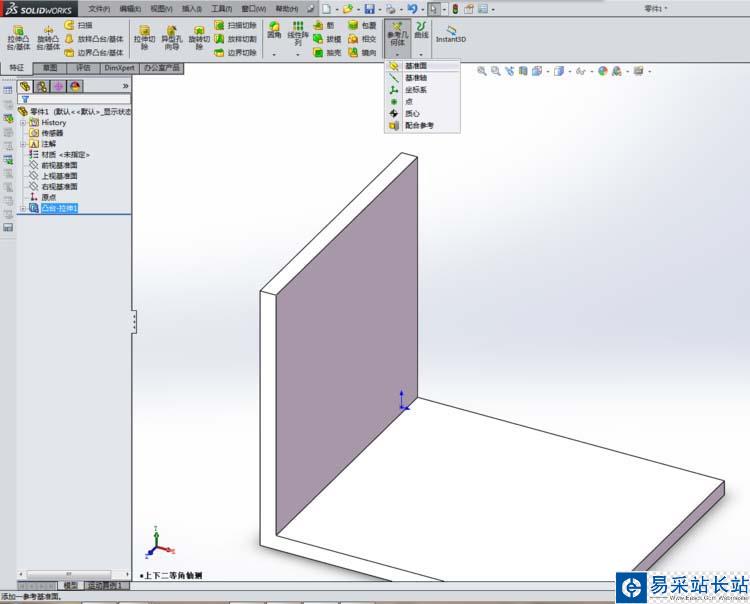Open the 圆角 fillet dropdown arrow

click(274, 55)
